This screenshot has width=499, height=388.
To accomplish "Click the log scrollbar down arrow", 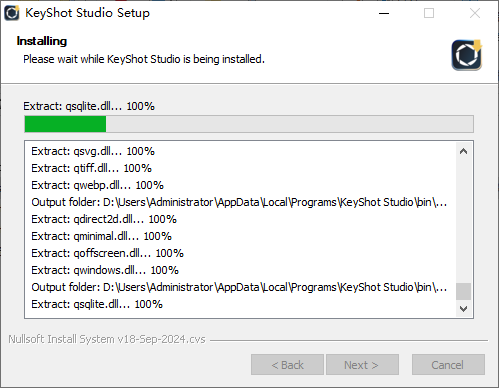I will pyautogui.click(x=463, y=308).
